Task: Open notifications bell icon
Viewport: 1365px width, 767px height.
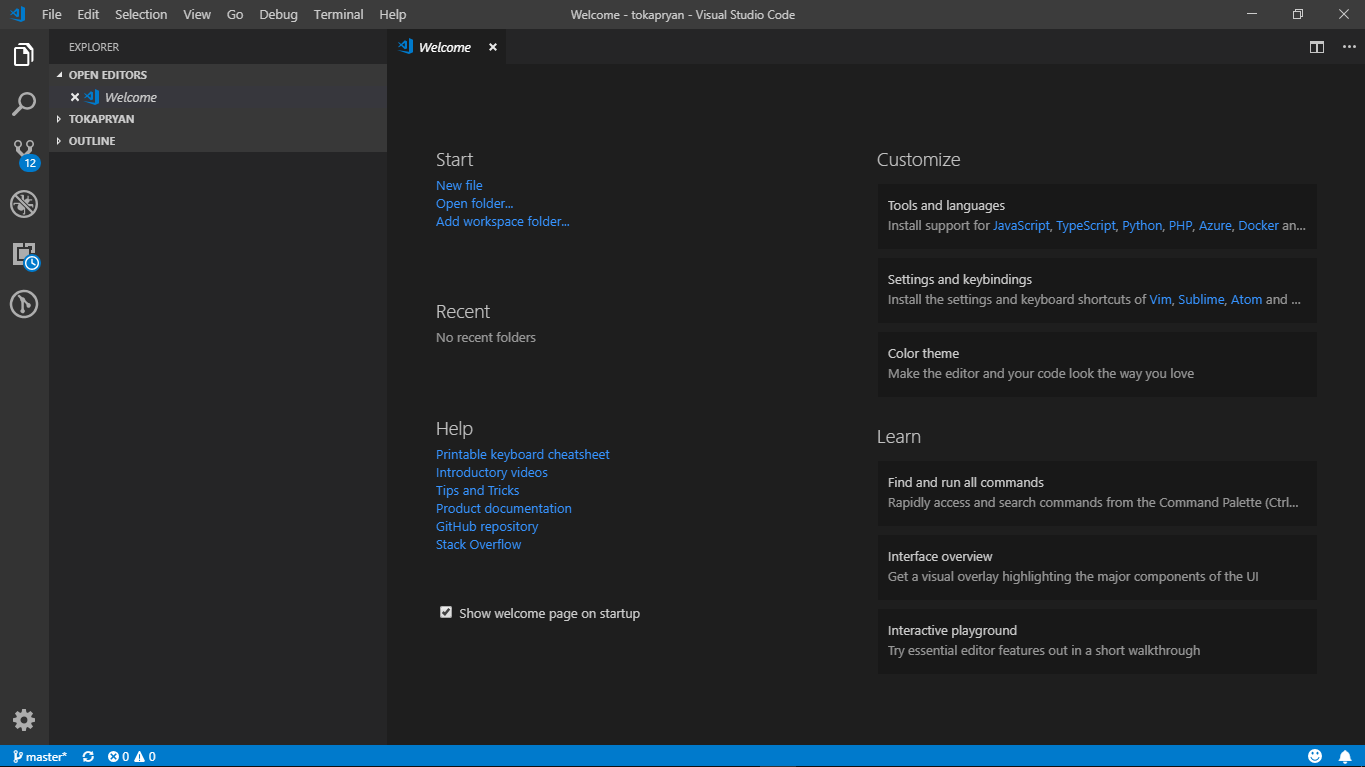Action: (x=1346, y=757)
